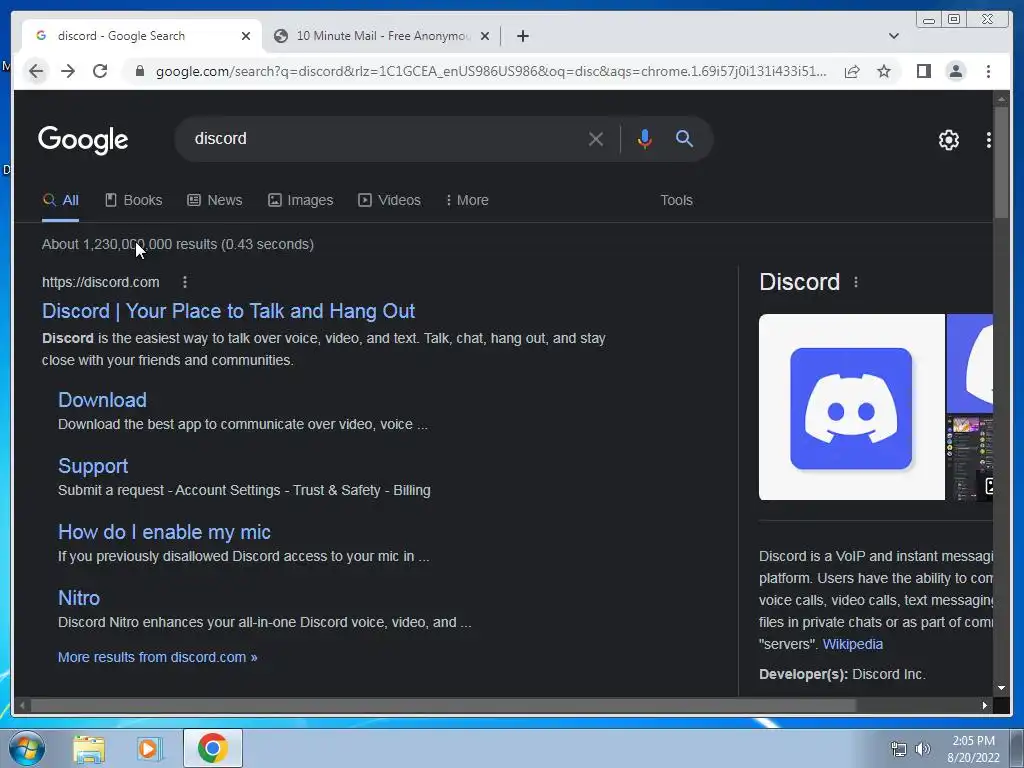Expand the tab search dropdown arrow
Image resolution: width=1024 pixels, height=768 pixels.
pos(893,36)
